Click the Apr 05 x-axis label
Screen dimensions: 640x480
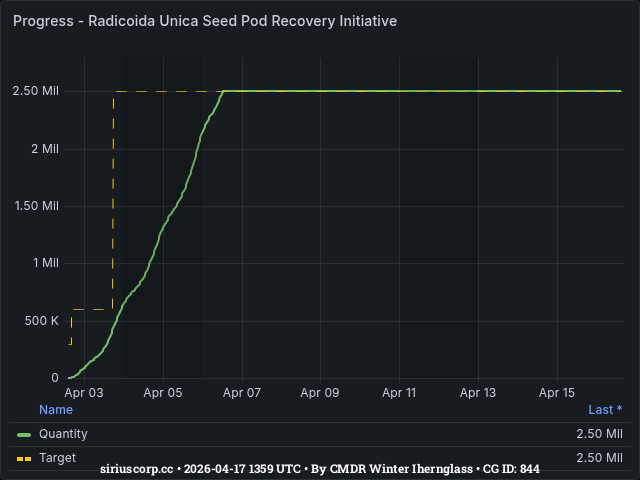[x=163, y=393]
